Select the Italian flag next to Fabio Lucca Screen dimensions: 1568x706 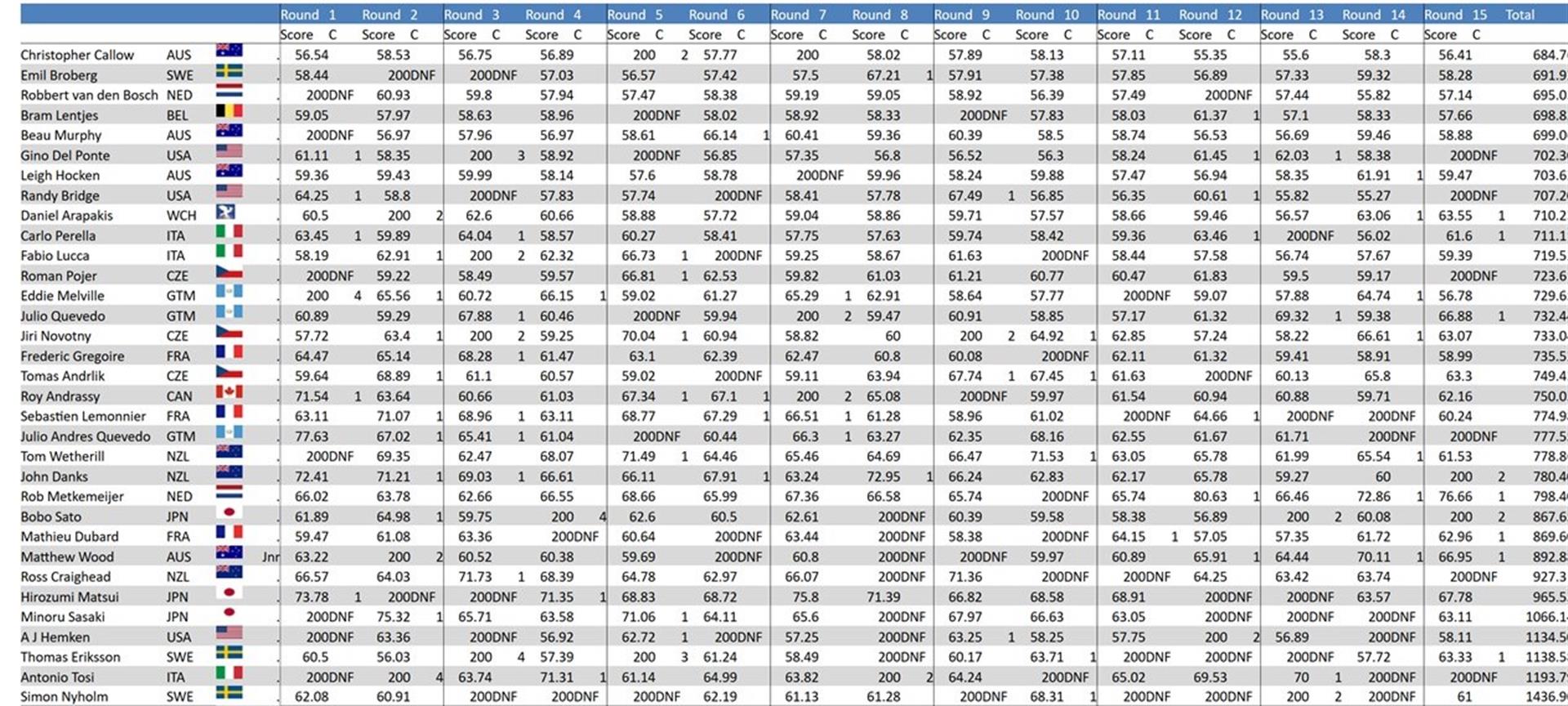tap(229, 251)
